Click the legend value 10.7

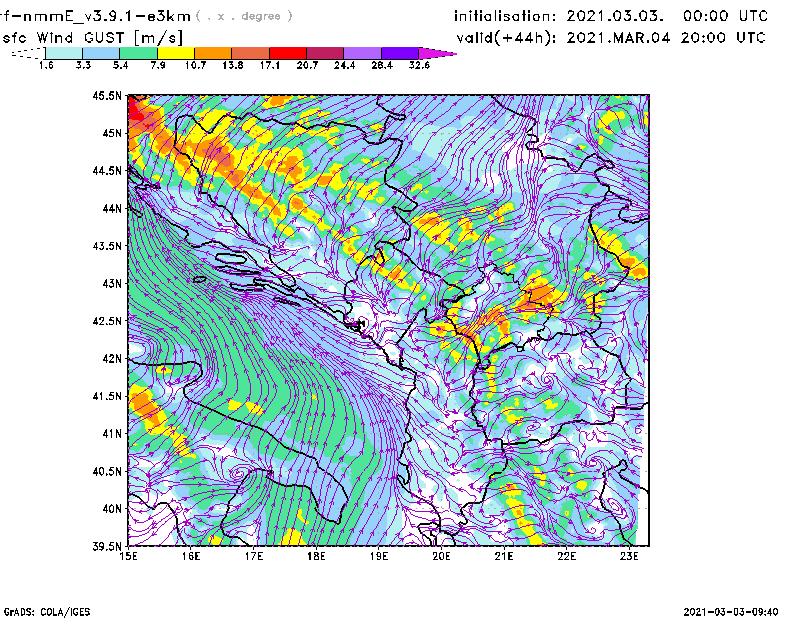[195, 65]
